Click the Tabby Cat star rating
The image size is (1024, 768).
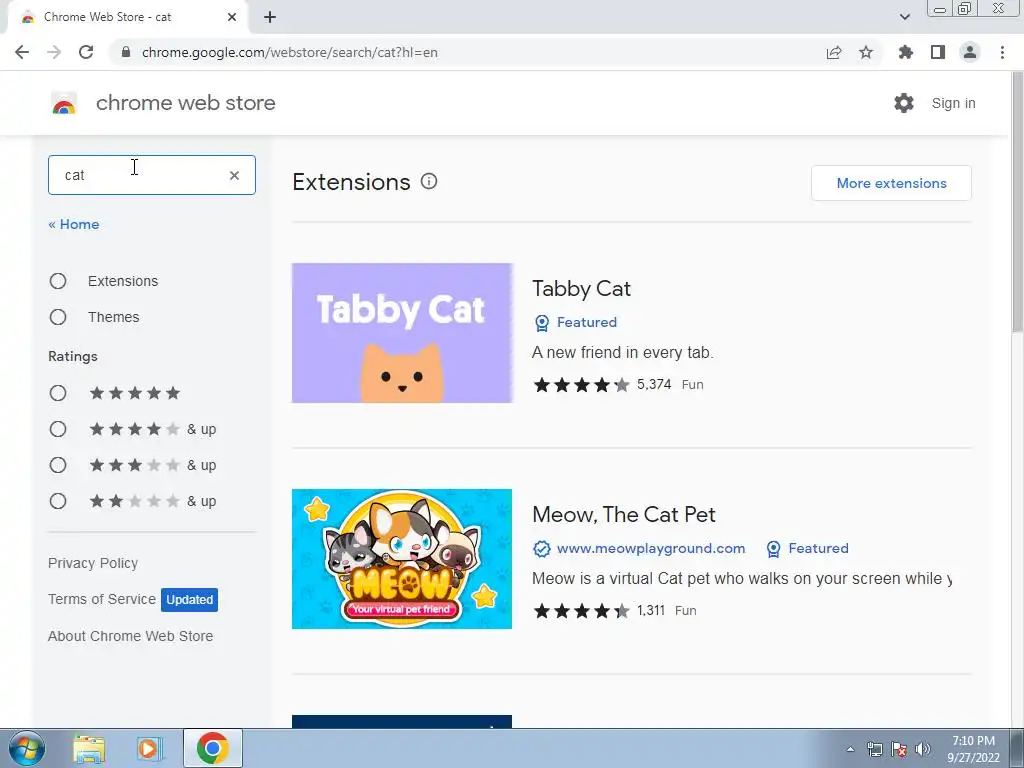[x=581, y=385]
